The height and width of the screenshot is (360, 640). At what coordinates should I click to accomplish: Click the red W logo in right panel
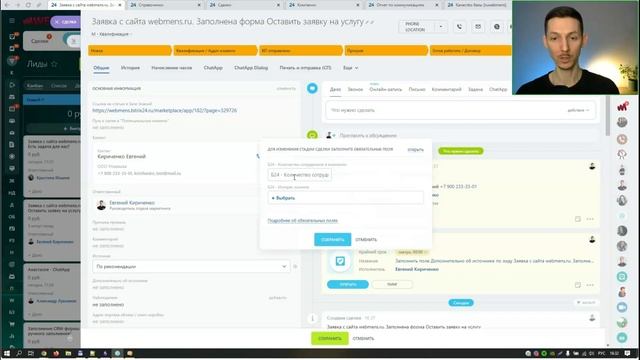[x=622, y=107]
